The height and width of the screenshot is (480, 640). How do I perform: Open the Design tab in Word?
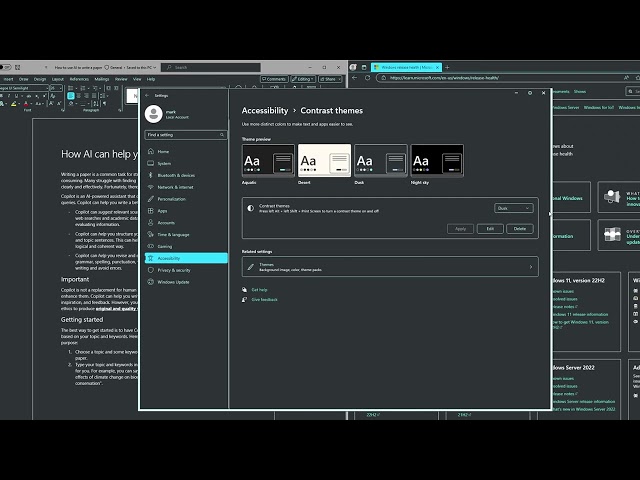pos(40,79)
